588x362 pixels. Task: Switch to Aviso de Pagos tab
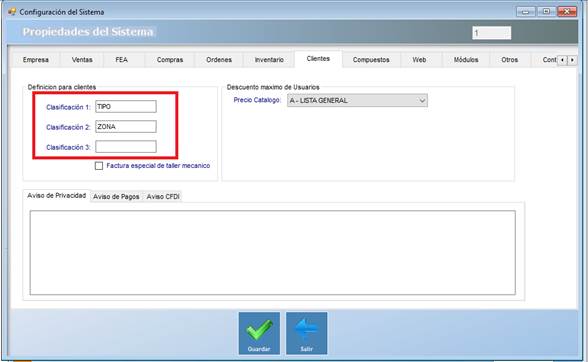(x=116, y=197)
